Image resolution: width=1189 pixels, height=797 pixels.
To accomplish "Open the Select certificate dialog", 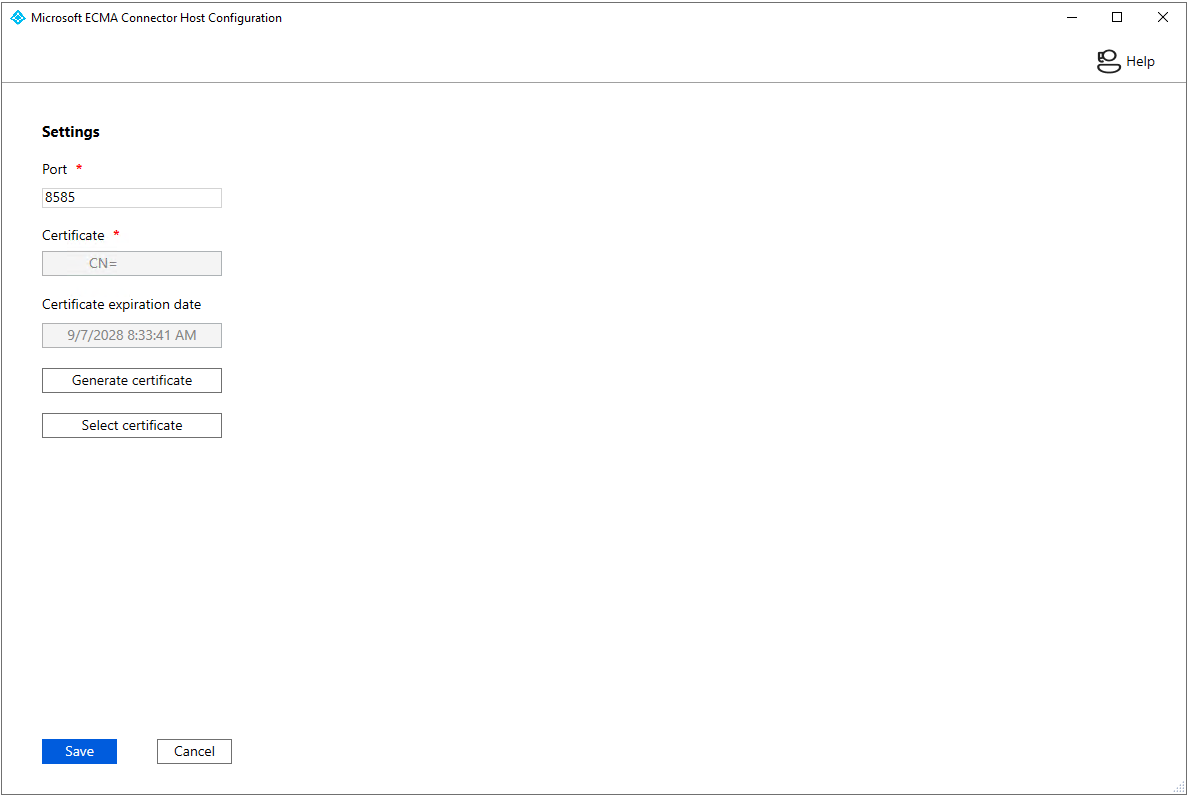I will [131, 426].
